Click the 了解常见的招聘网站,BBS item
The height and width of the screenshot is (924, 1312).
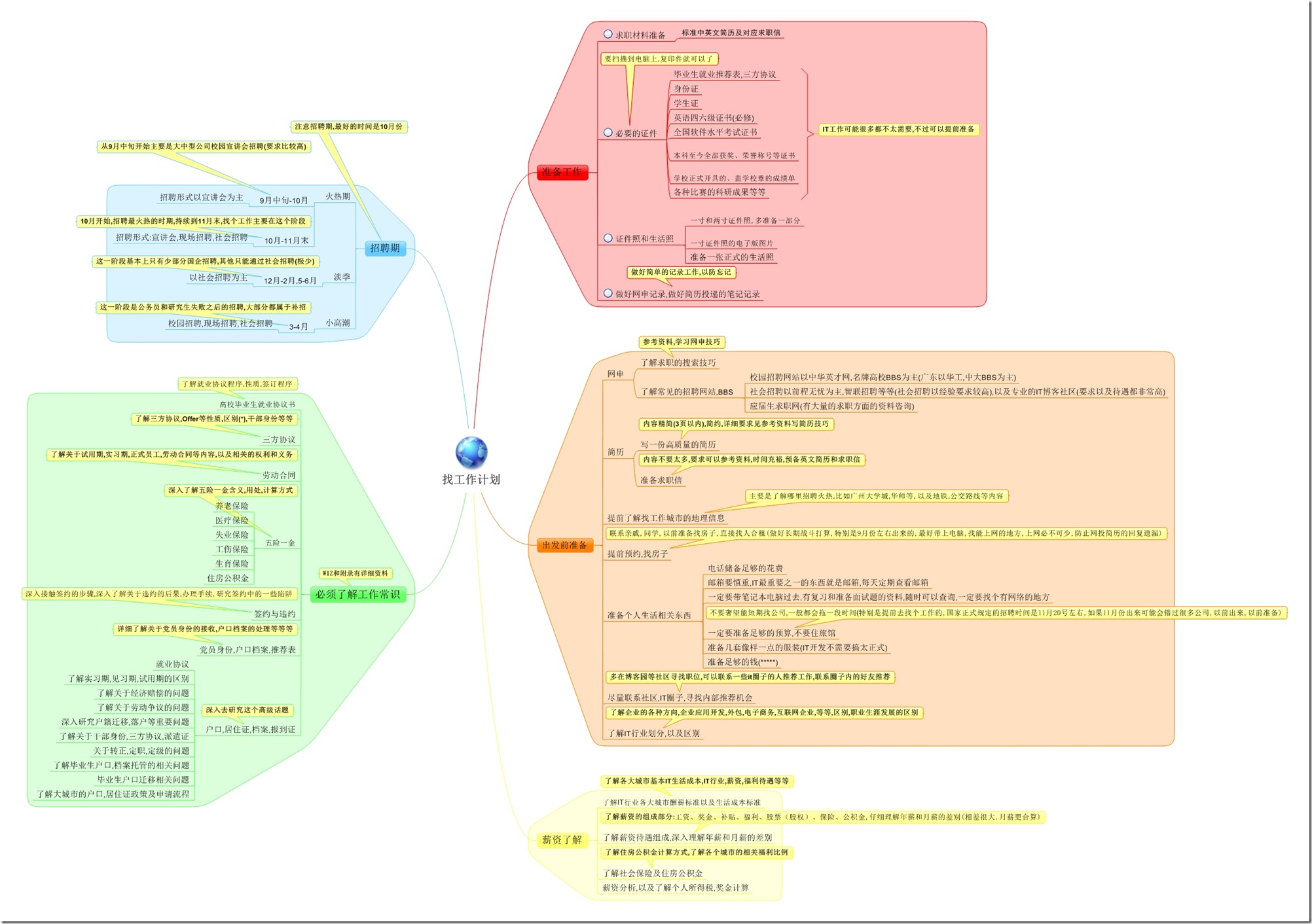click(687, 392)
